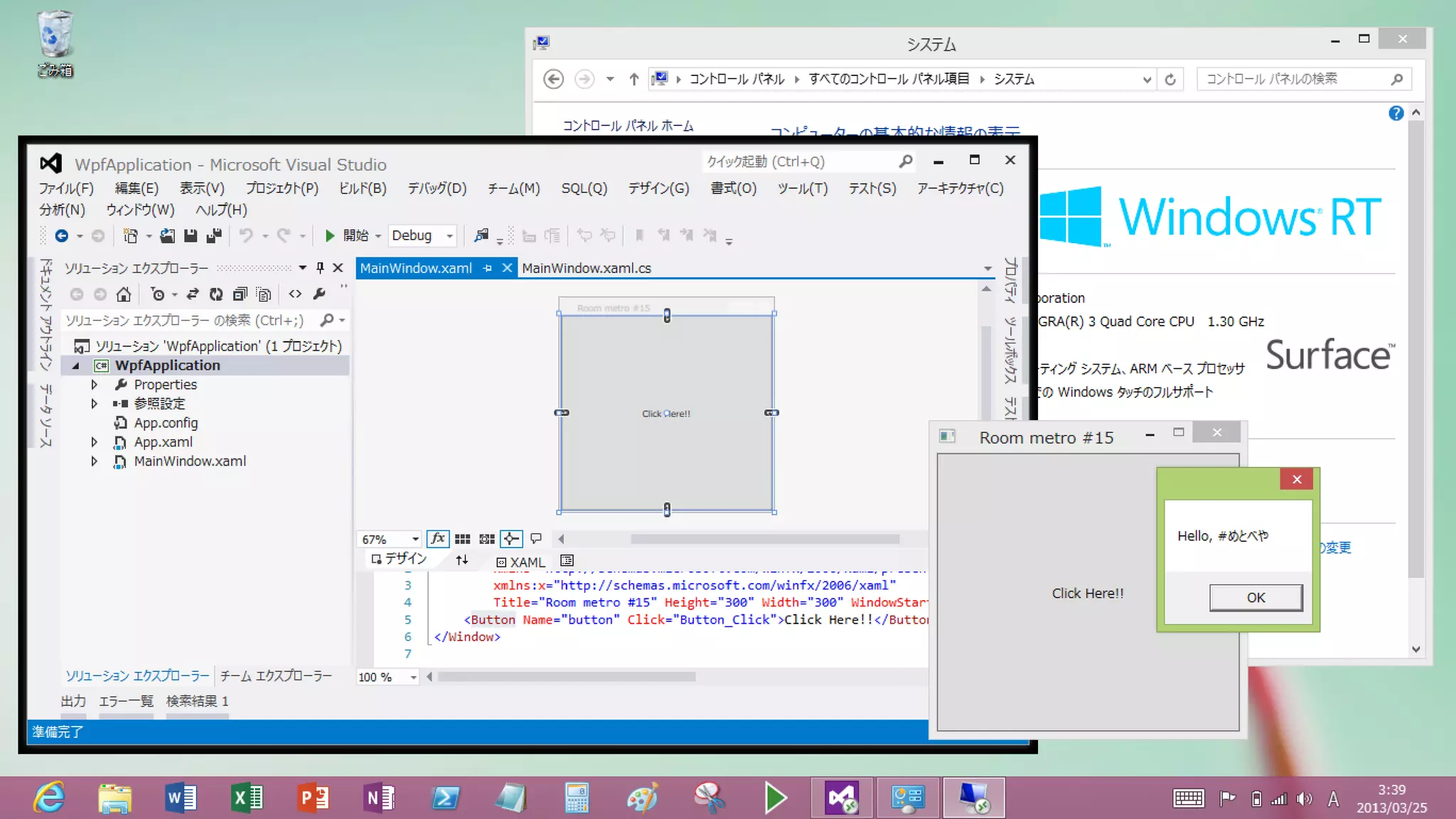Viewport: 1456px width, 819px height.
Task: Click OK in the Hello message box
Action: click(1256, 598)
